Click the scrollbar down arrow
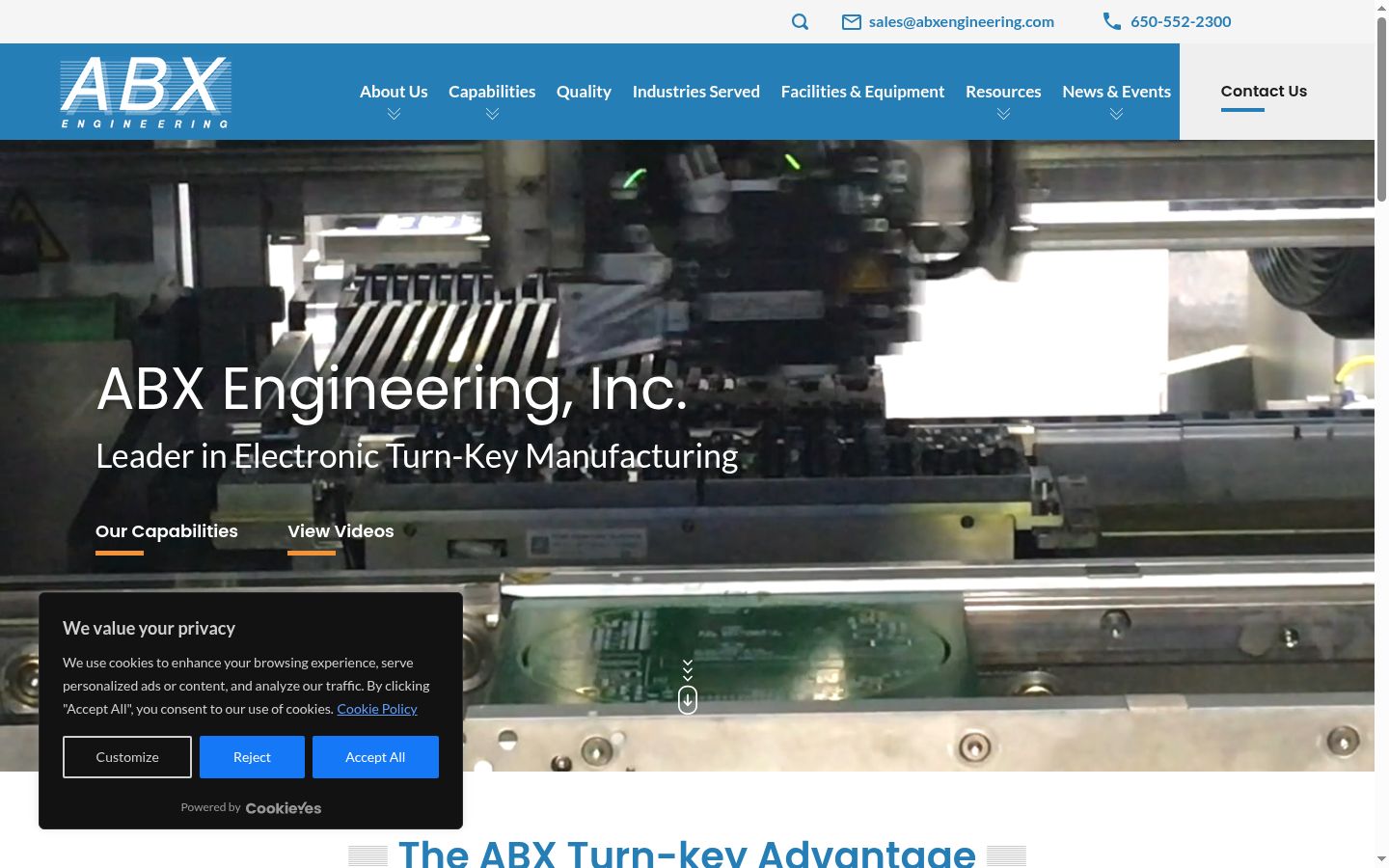Image resolution: width=1389 pixels, height=868 pixels. [x=1381, y=859]
